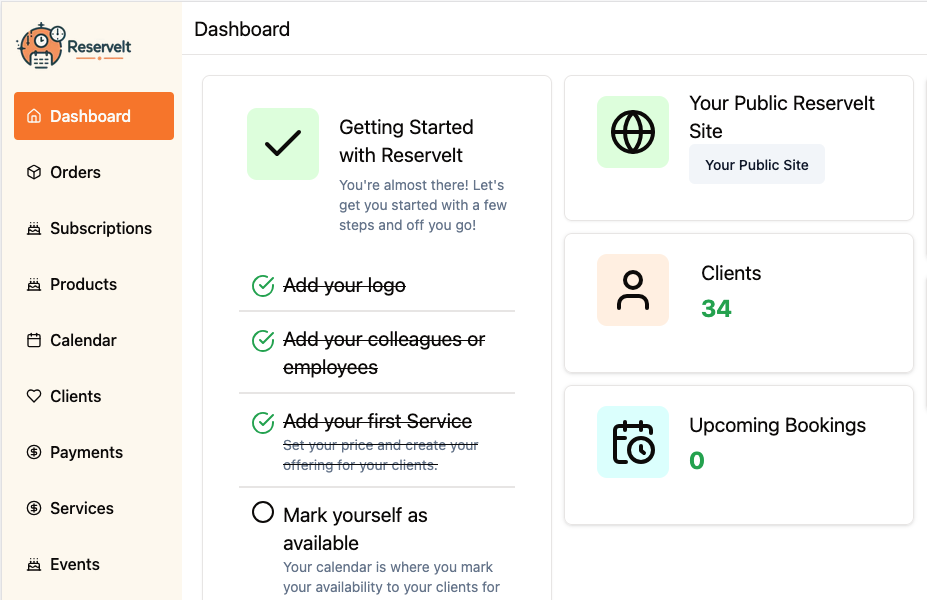927x600 pixels.
Task: Click the globe icon on Public Site card
Action: tap(632, 131)
